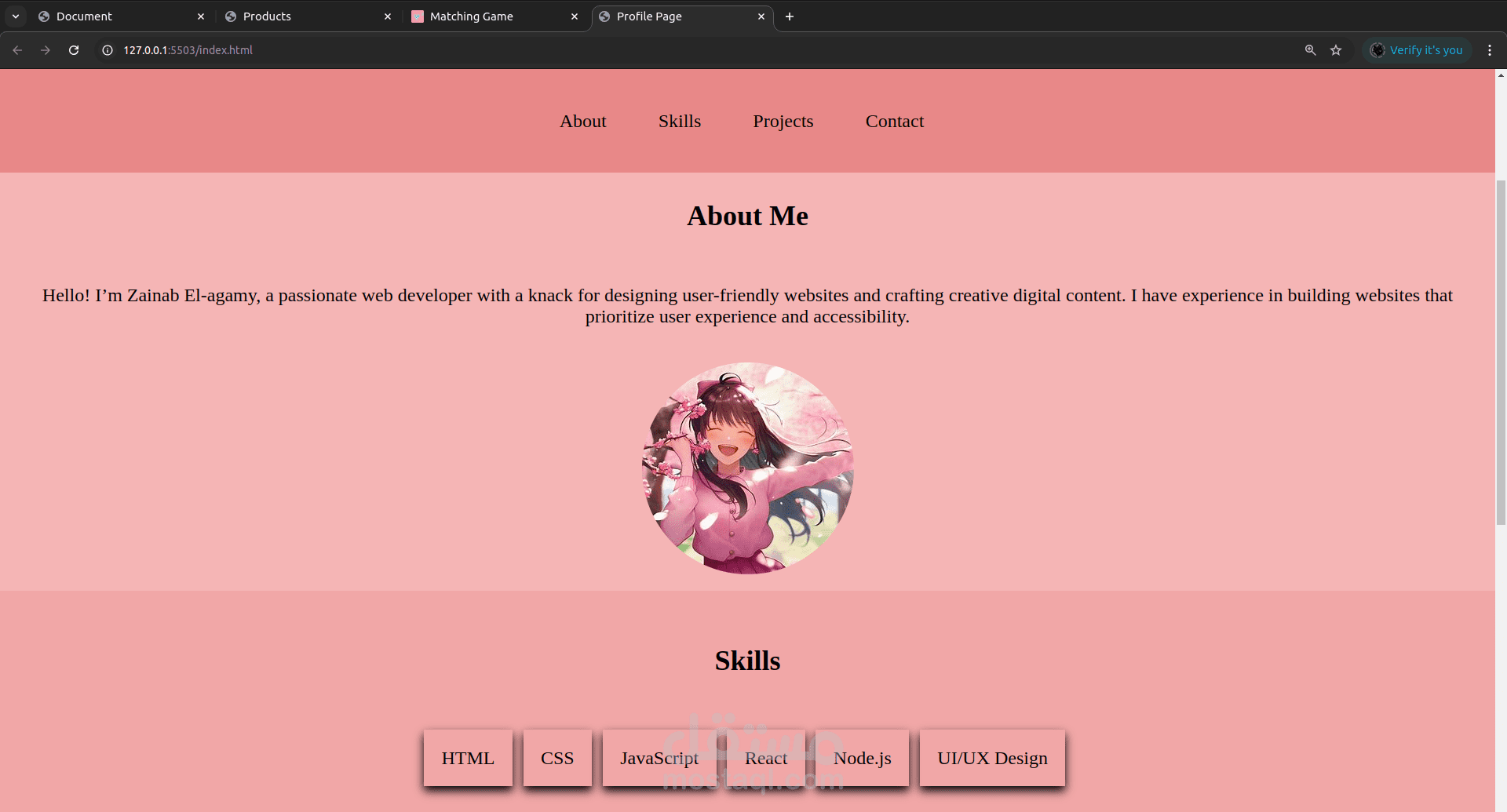Open a new tab with the plus button
The height and width of the screenshot is (812, 1507).
pos(790,16)
